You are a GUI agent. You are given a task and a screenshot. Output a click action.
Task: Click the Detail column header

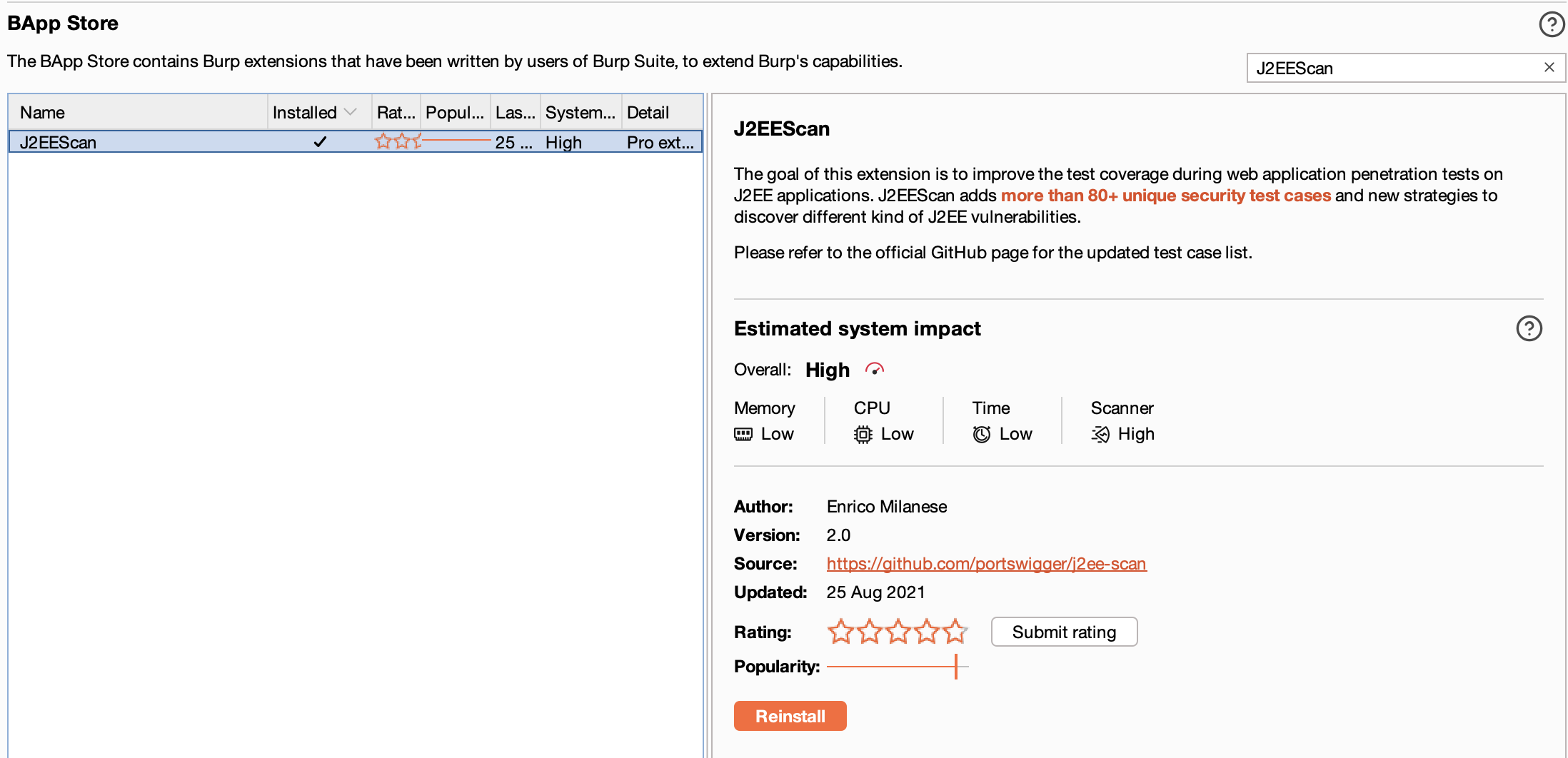pos(648,112)
